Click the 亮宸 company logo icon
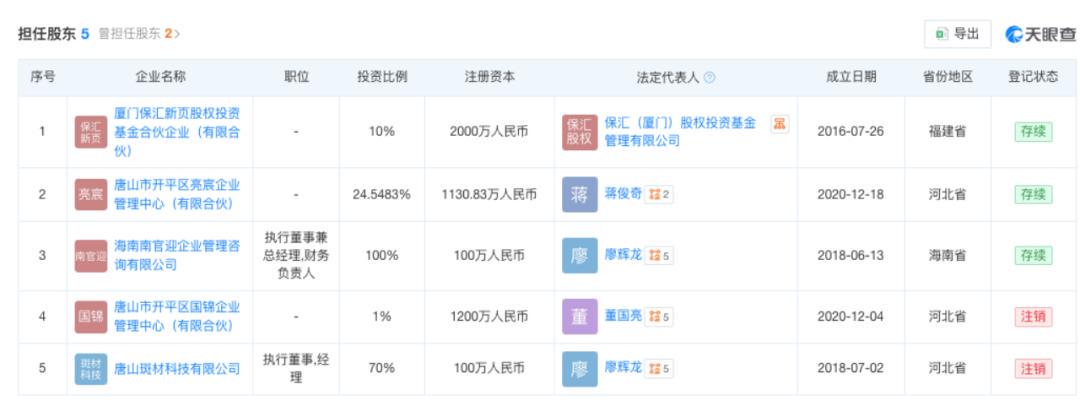Image resolution: width=1080 pixels, height=406 pixels. click(x=90, y=194)
